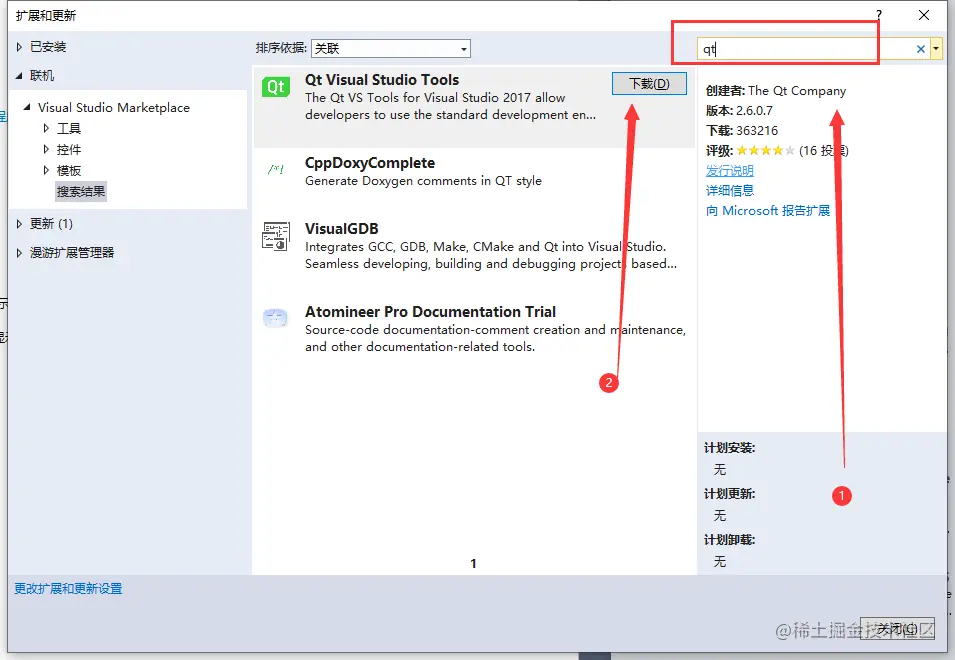The height and width of the screenshot is (660, 955).
Task: Click the CppDoxyComplete extension icon
Action: click(275, 169)
